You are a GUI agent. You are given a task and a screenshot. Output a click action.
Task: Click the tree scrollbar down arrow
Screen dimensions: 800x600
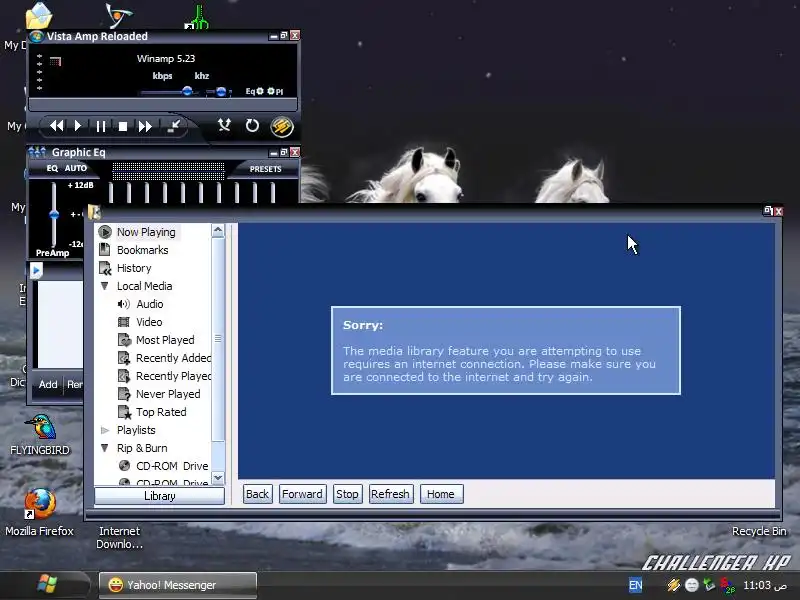tap(218, 478)
